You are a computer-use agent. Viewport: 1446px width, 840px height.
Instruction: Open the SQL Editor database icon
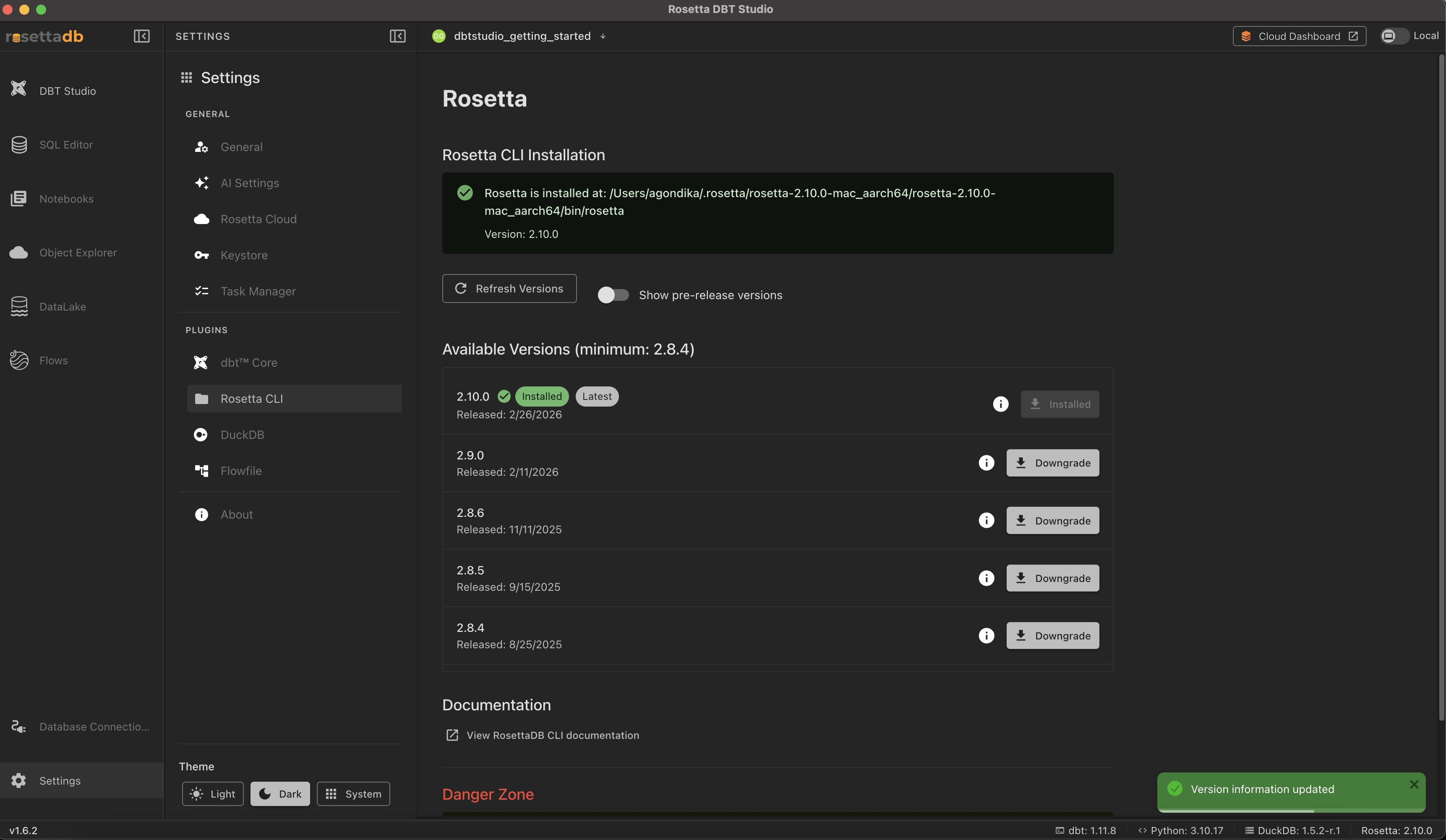click(x=19, y=145)
